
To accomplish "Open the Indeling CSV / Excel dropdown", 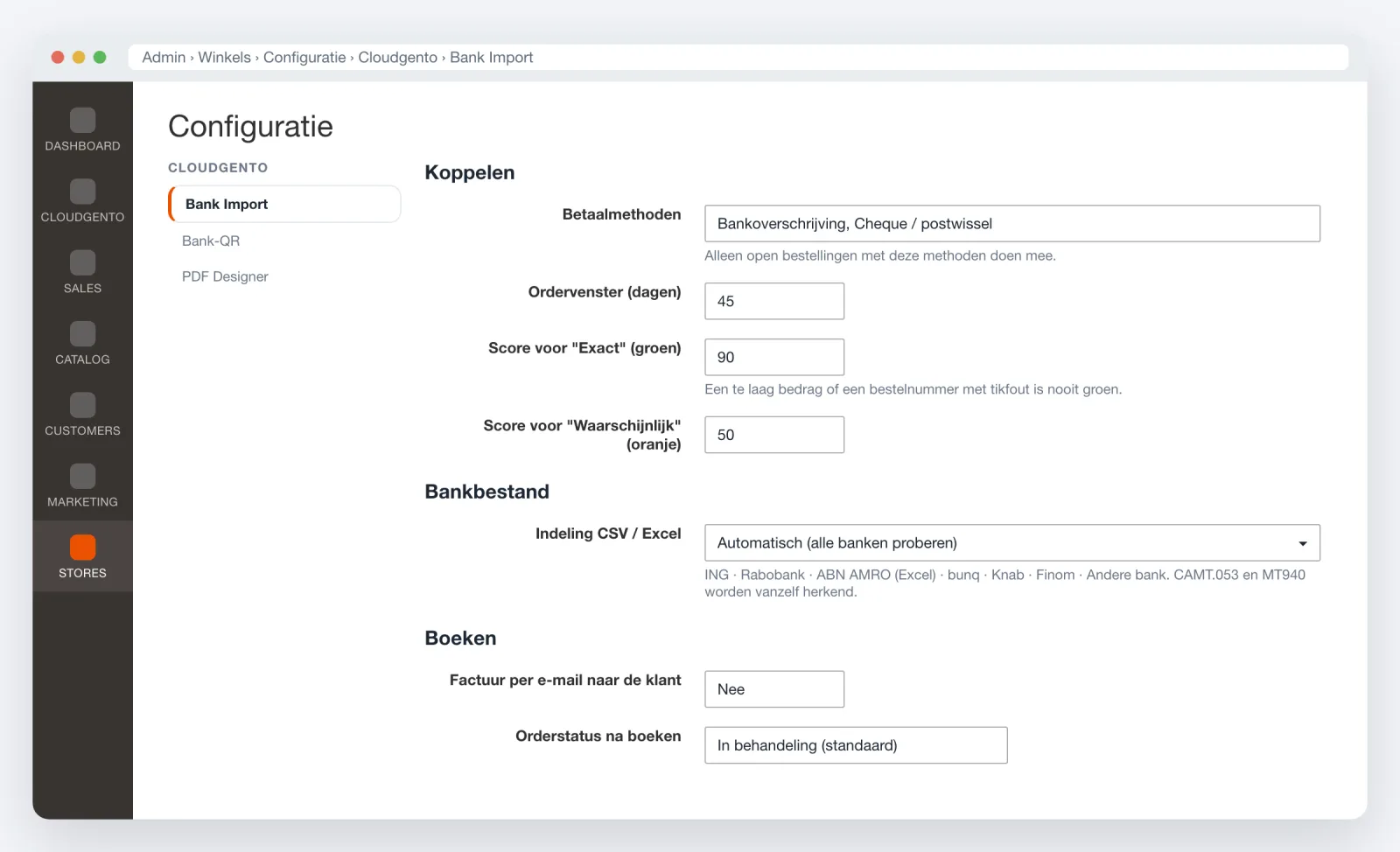I will pos(1012,542).
